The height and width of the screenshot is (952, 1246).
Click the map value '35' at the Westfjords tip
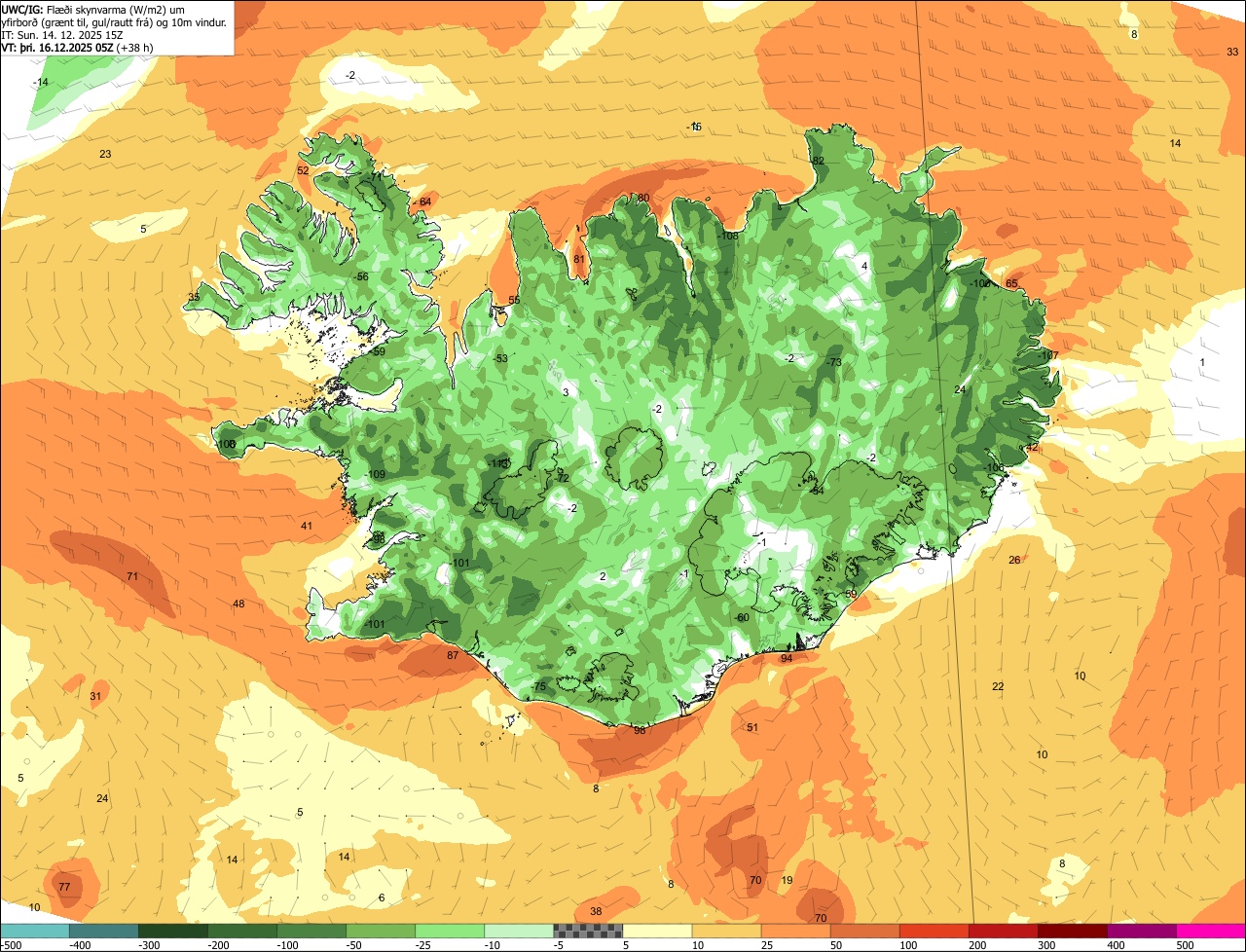click(x=194, y=298)
